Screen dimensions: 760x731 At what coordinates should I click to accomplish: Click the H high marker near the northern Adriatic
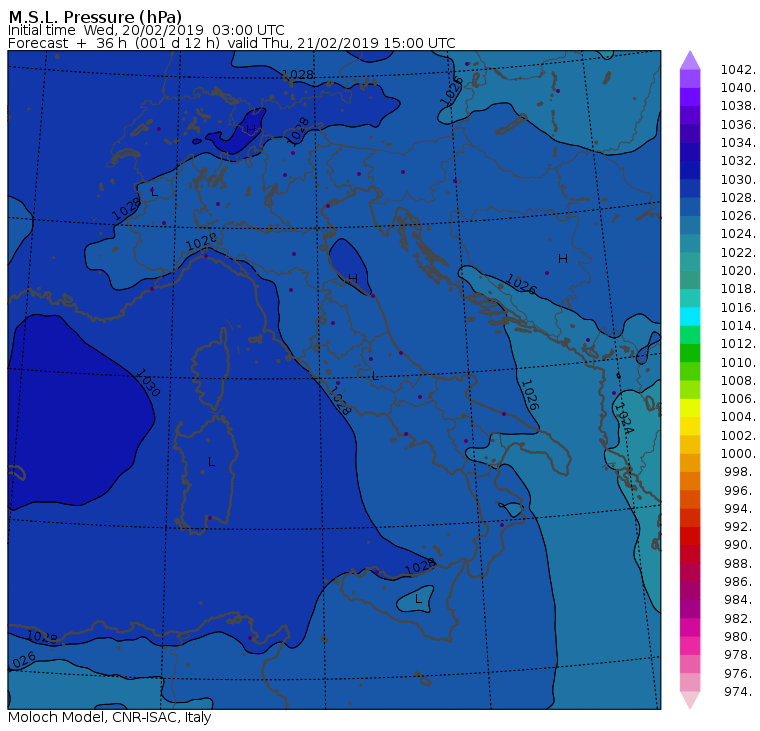pos(353,278)
